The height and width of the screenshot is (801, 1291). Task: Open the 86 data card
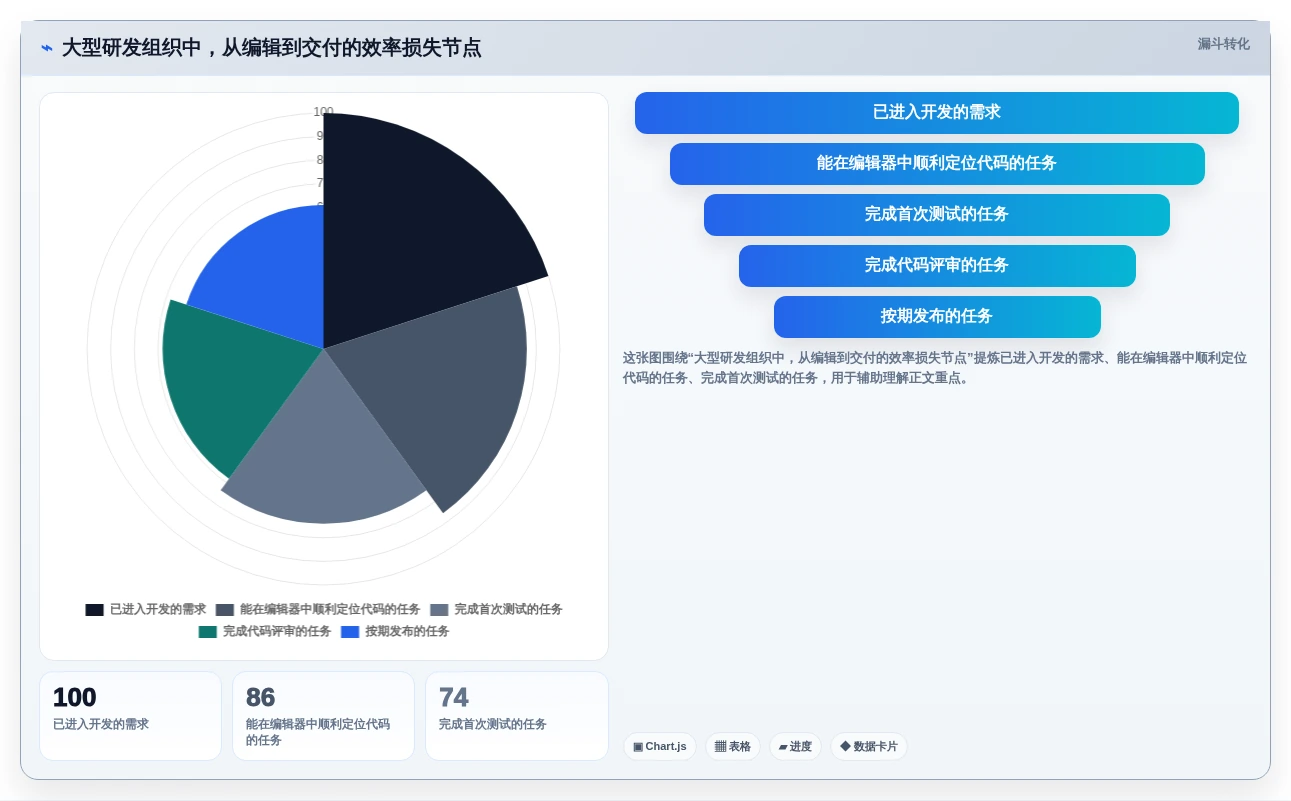pos(323,716)
